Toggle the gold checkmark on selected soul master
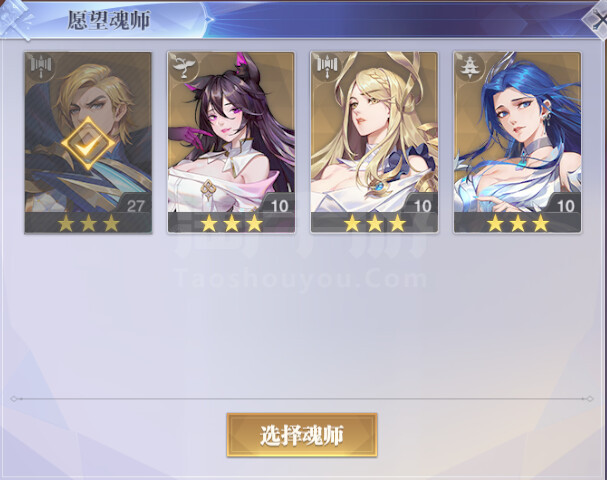This screenshot has width=607, height=480. pyautogui.click(x=88, y=144)
